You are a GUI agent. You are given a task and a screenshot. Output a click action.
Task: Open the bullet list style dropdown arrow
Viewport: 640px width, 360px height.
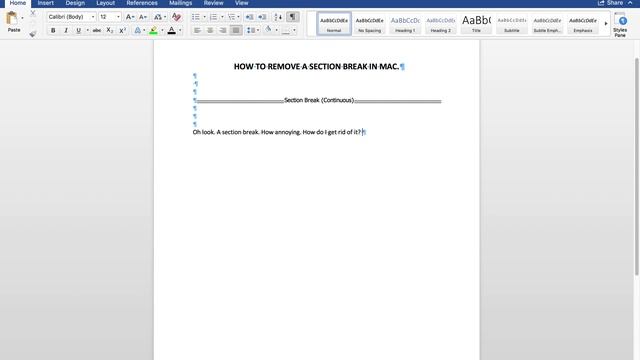coord(204,17)
